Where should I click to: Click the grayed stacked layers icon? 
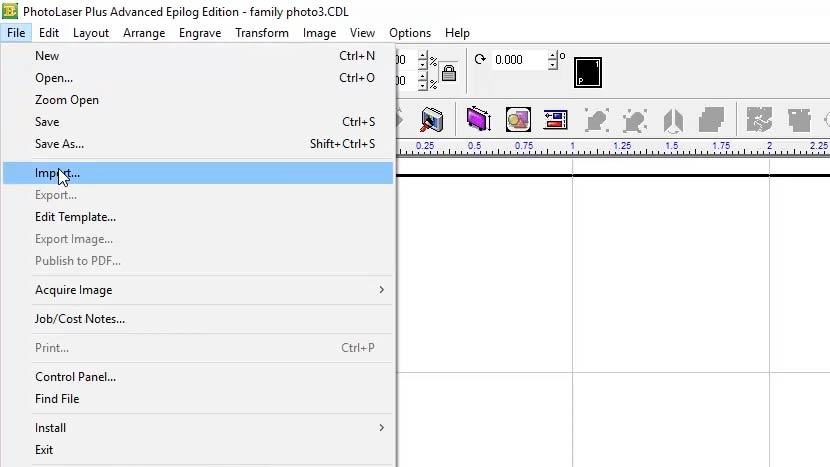point(711,121)
